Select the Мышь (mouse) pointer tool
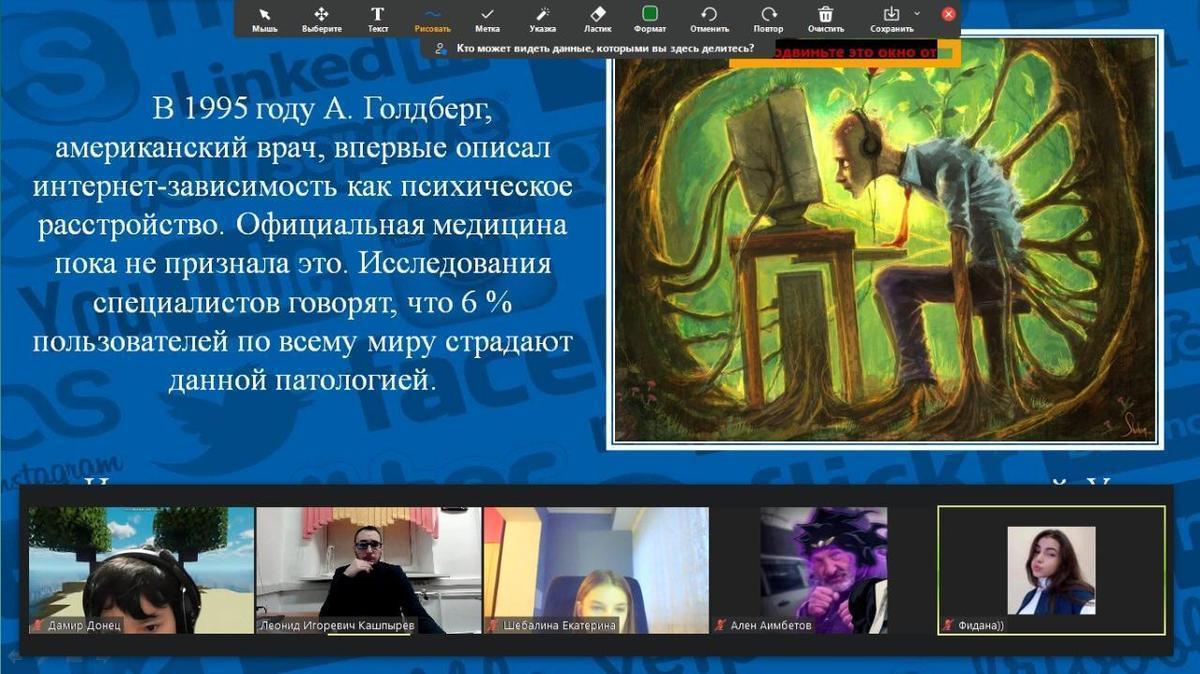This screenshot has width=1200, height=674. pos(264,18)
